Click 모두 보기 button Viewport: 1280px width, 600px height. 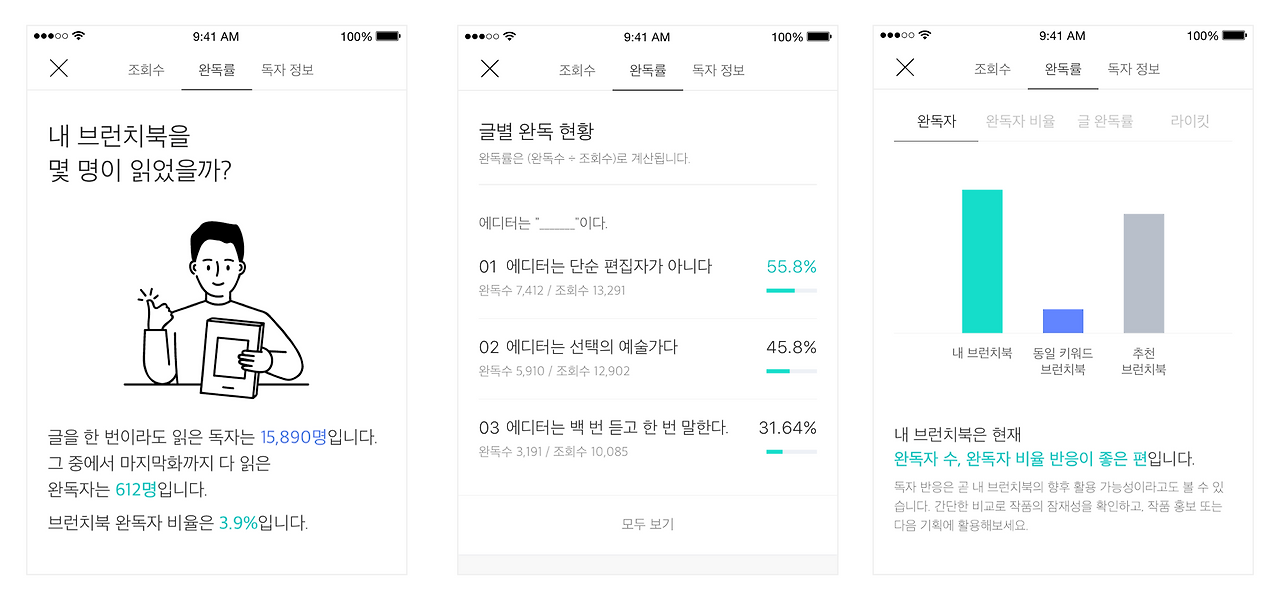648,524
